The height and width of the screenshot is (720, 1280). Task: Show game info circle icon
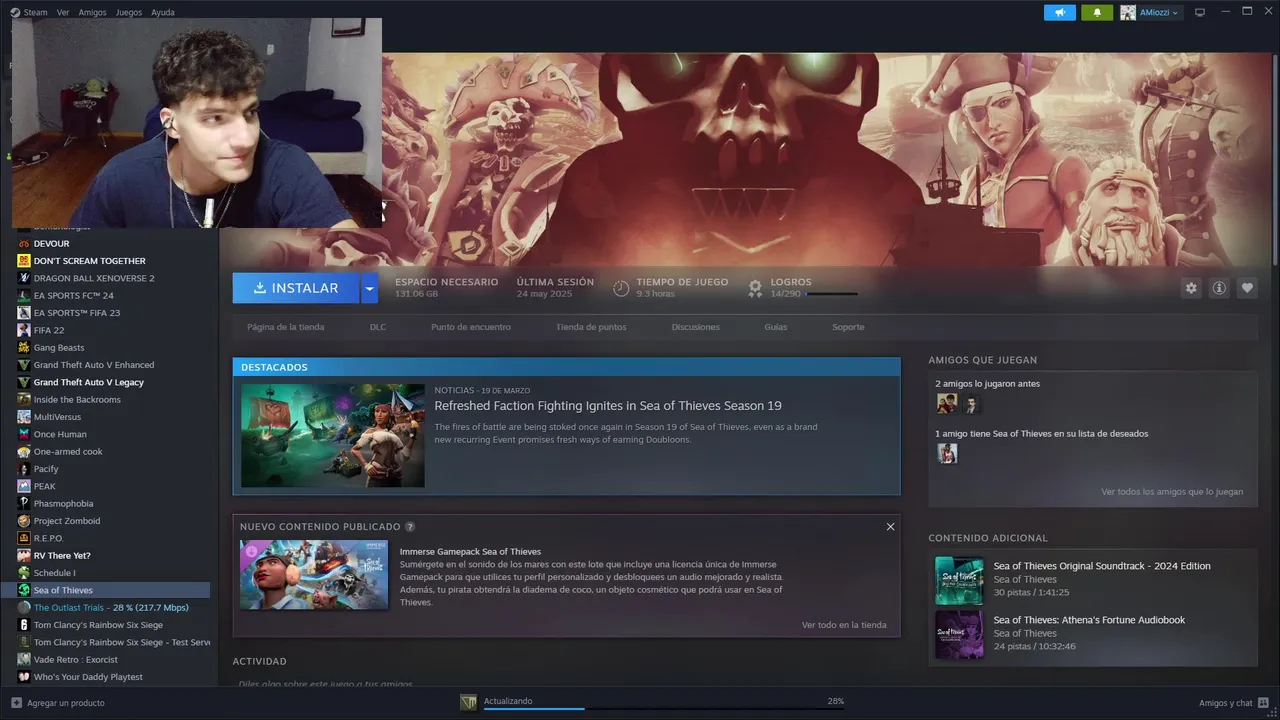point(1219,288)
